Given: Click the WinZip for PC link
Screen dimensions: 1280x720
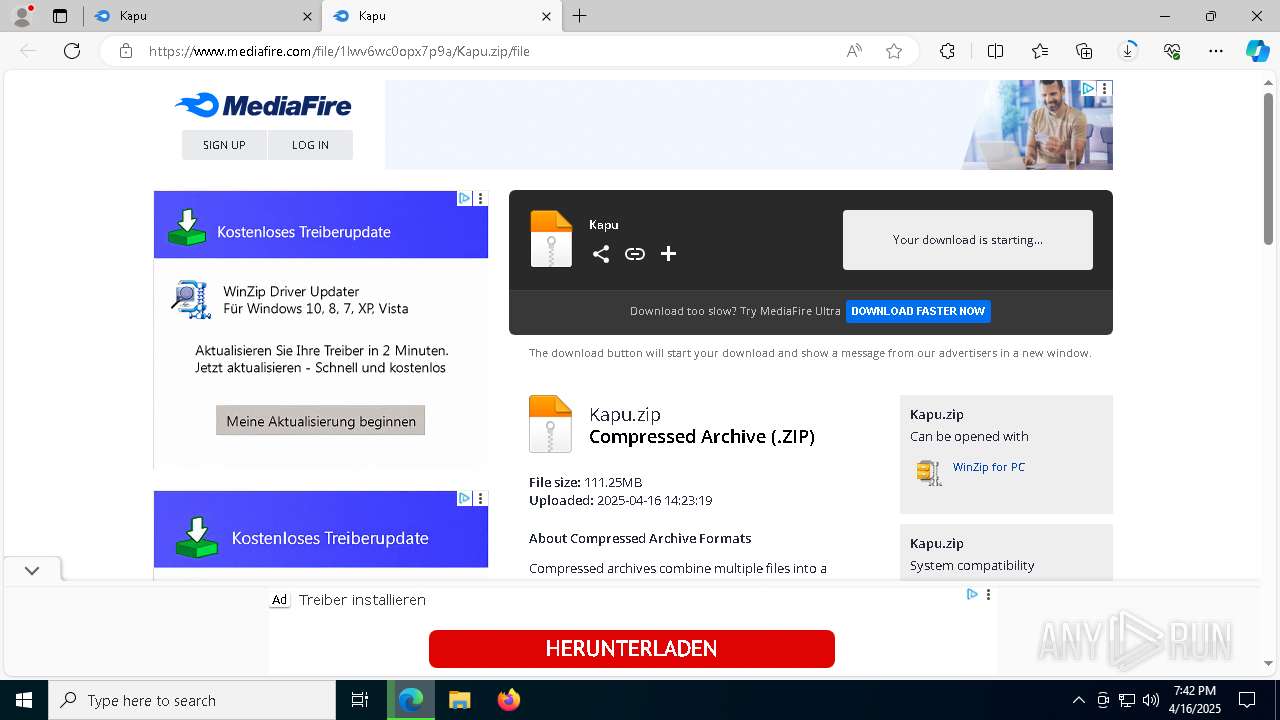Looking at the screenshot, I should [989, 467].
